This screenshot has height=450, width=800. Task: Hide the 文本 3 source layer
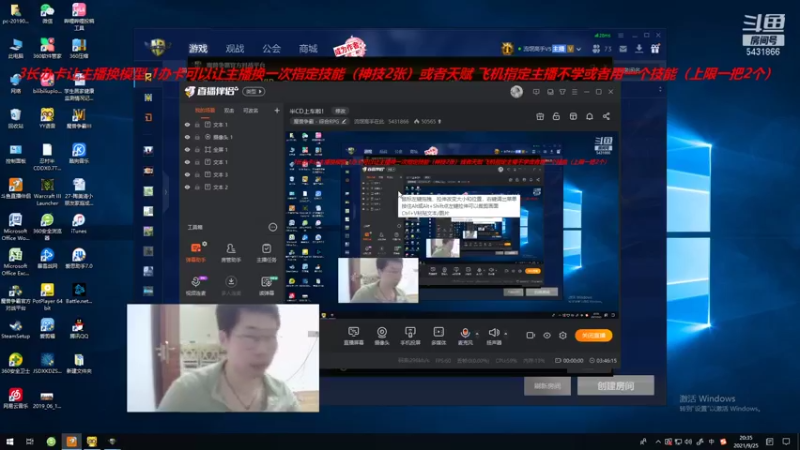click(187, 174)
